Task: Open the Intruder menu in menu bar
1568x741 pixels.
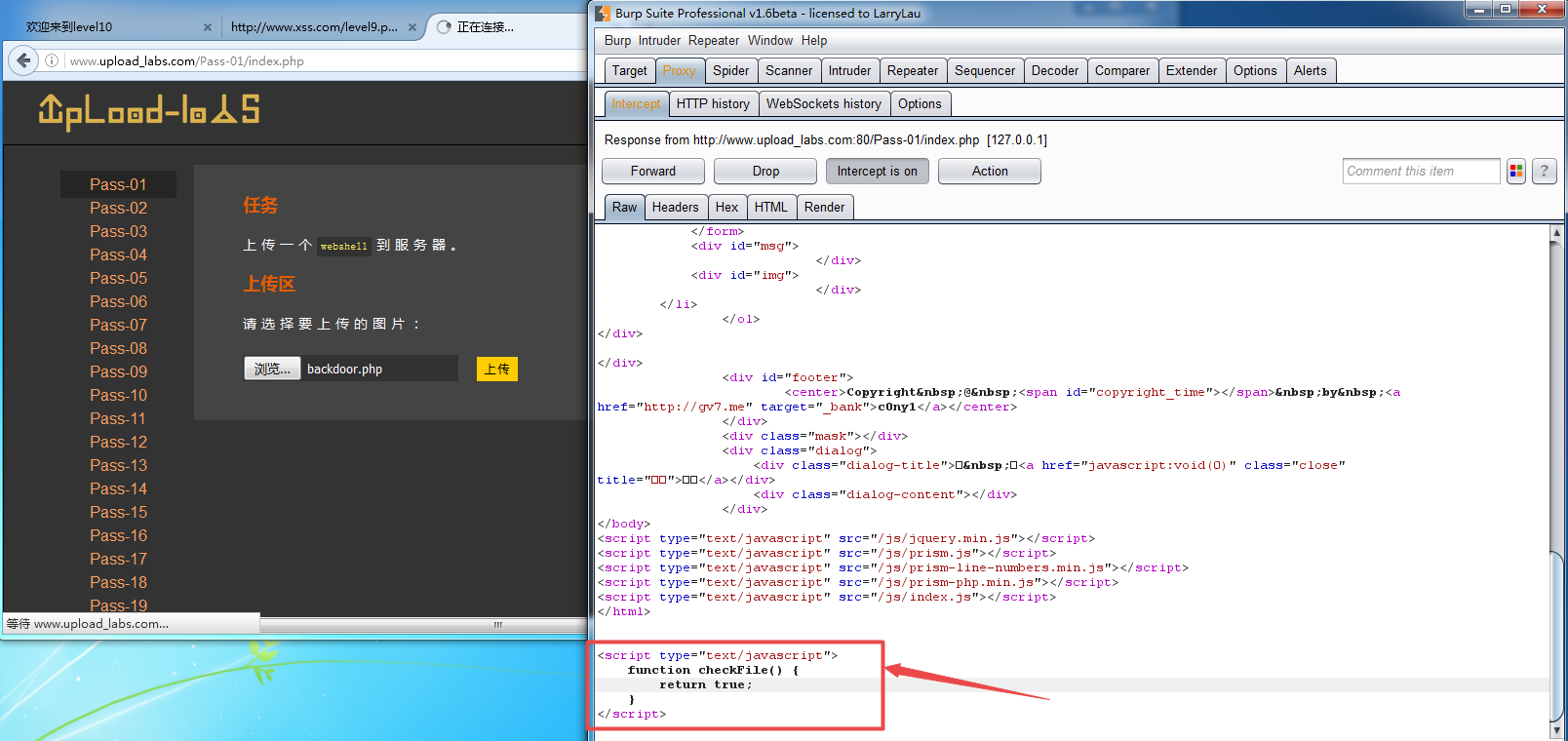Action: point(659,41)
